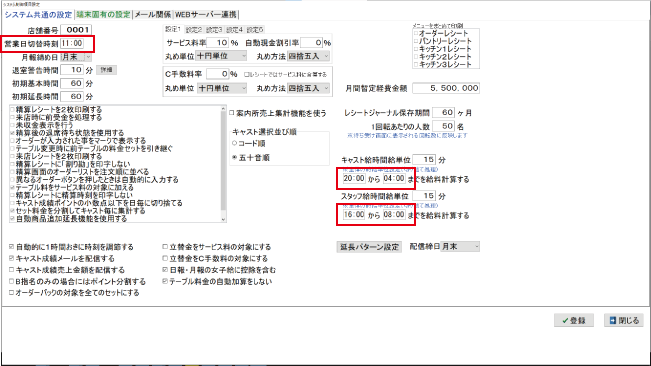This screenshot has height=366, width=651.
Task: Check オーダーレシート in print list
Action: (416, 33)
